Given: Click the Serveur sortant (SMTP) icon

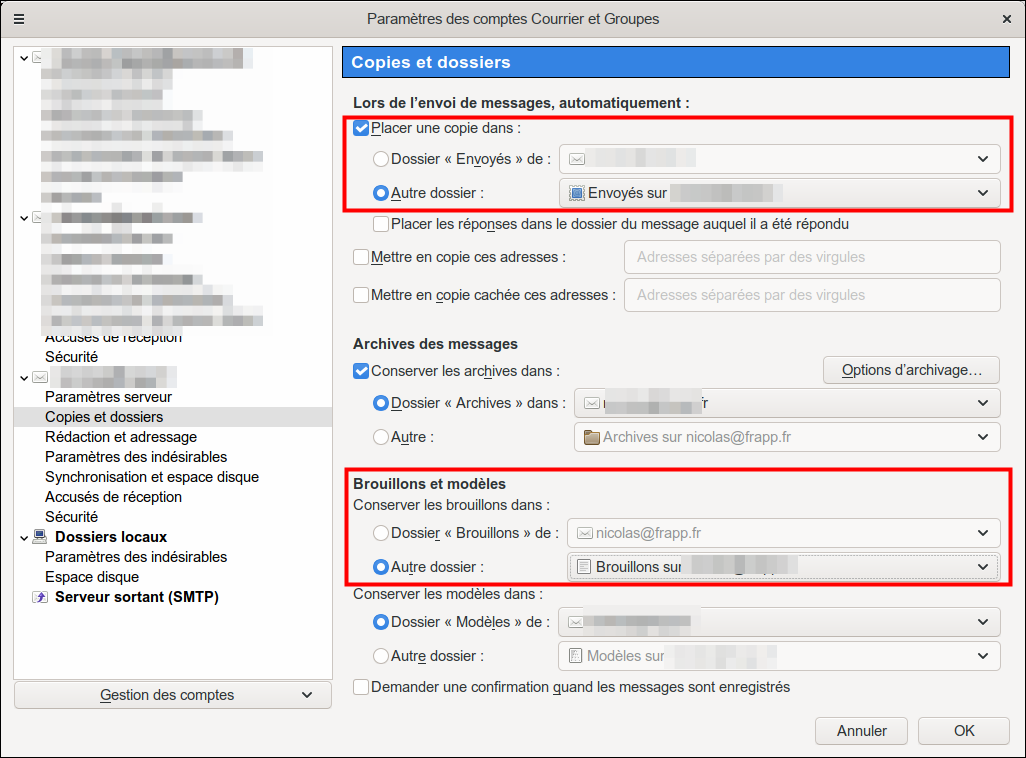Looking at the screenshot, I should 40,597.
